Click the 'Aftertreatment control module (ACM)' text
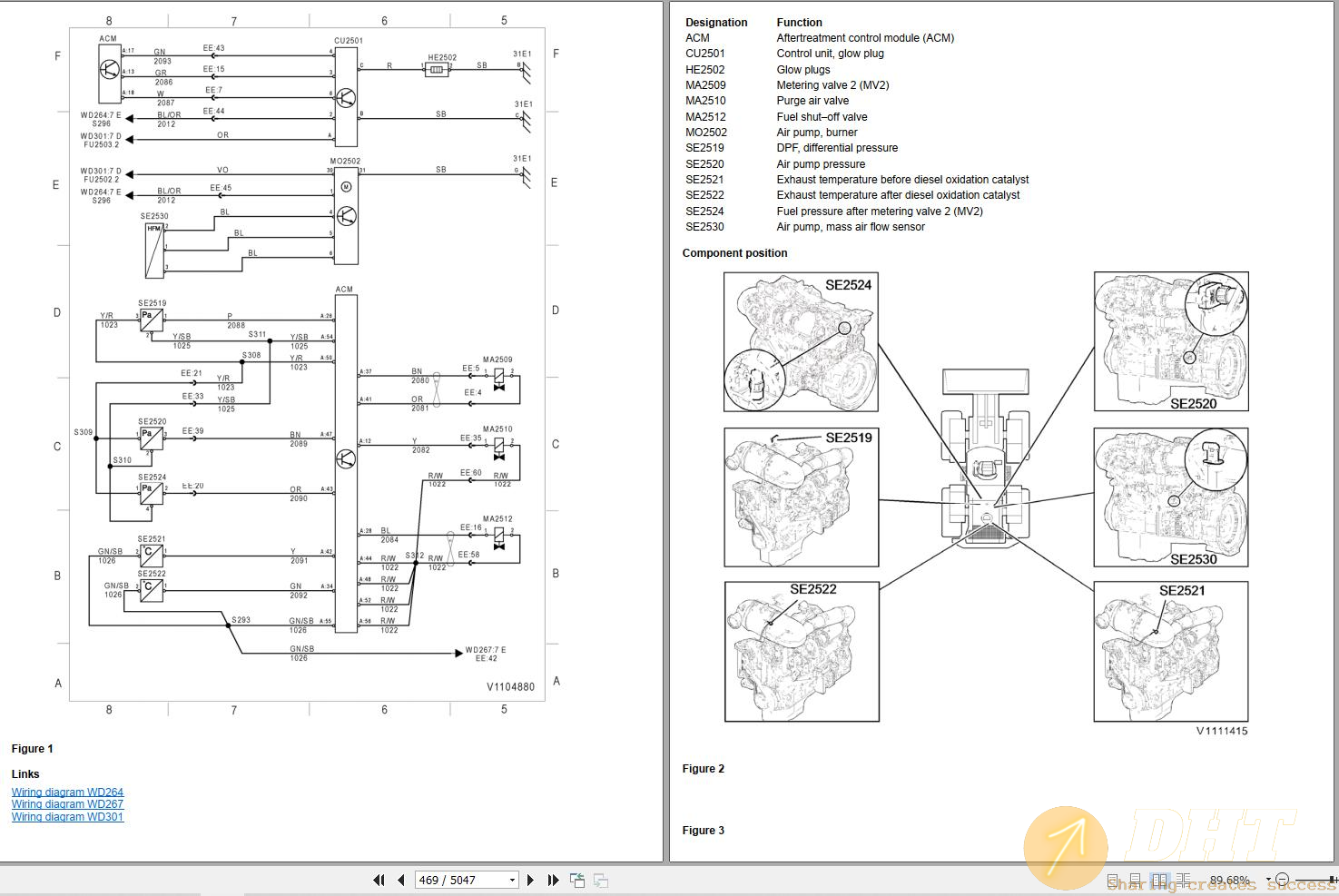The height and width of the screenshot is (896, 1339). pos(865,38)
